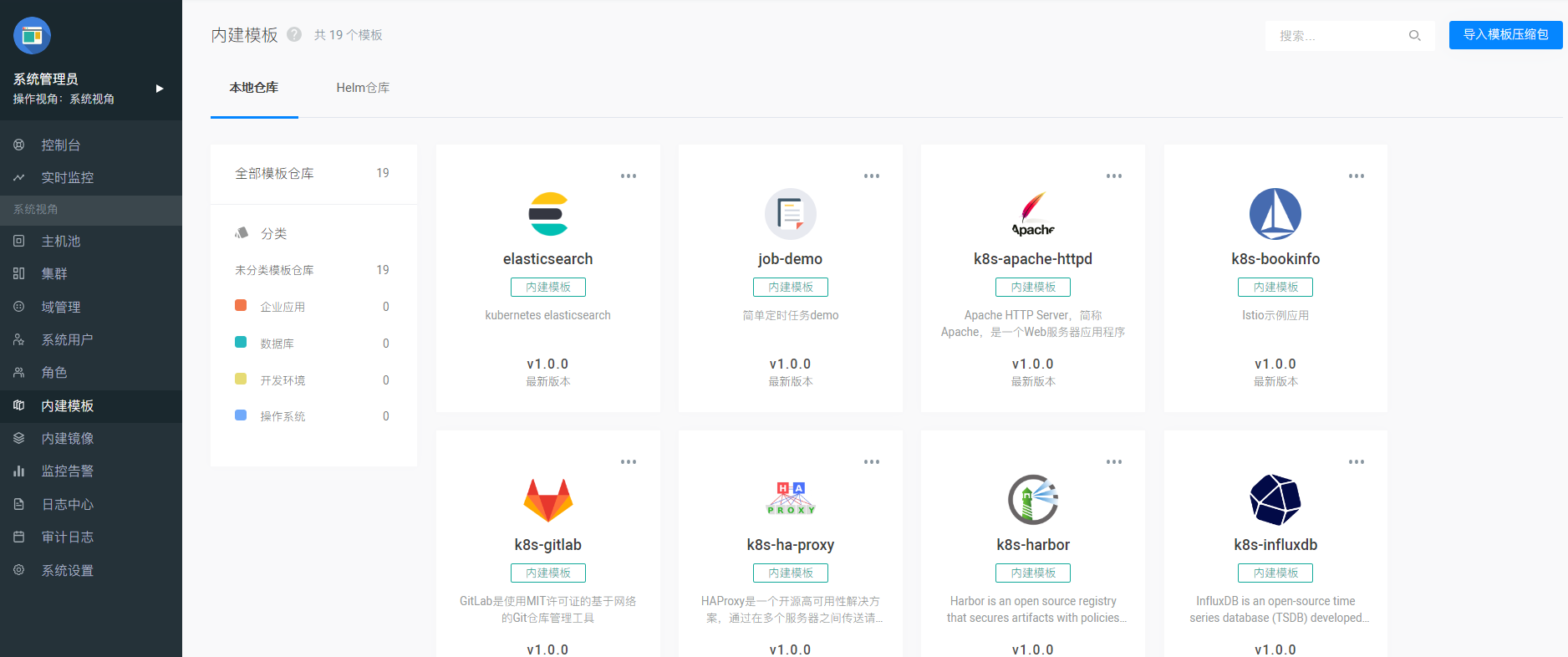Open the three-dot menu on k8s-apache-httpd card
Image resolution: width=1568 pixels, height=657 pixels.
(1113, 176)
